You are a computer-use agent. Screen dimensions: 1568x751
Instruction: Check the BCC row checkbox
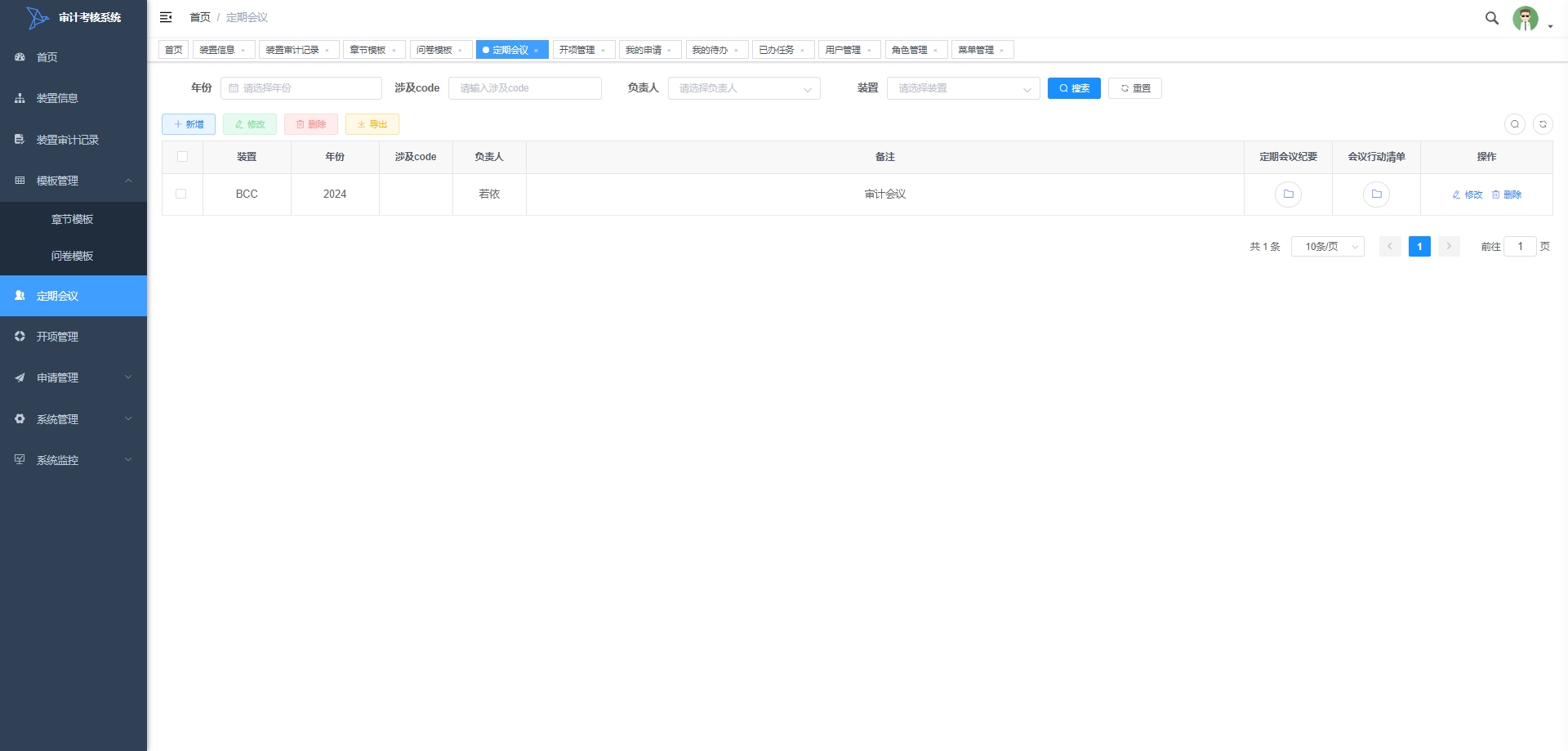pos(181,194)
